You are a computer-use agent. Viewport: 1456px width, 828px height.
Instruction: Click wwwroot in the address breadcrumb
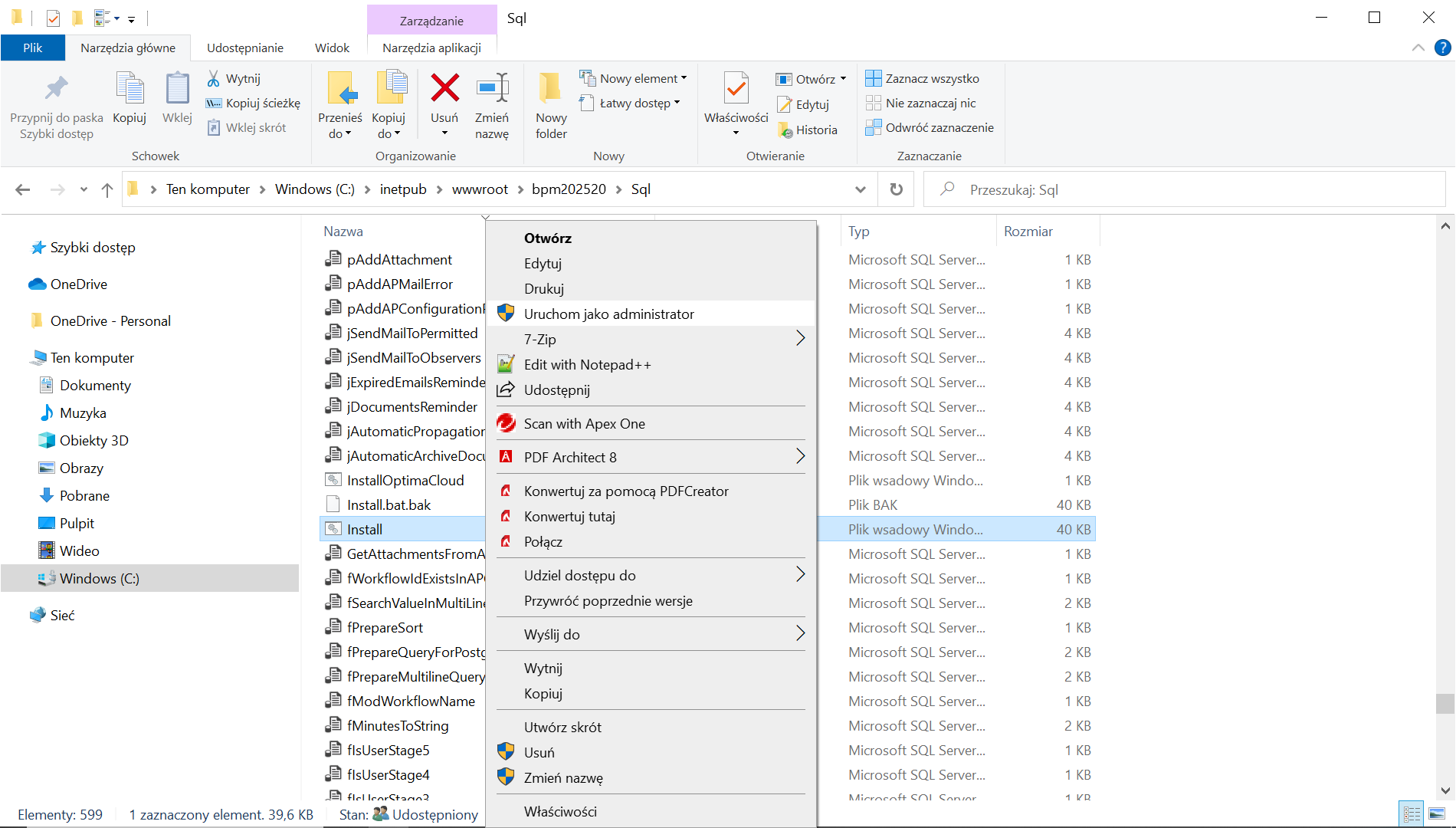(480, 189)
